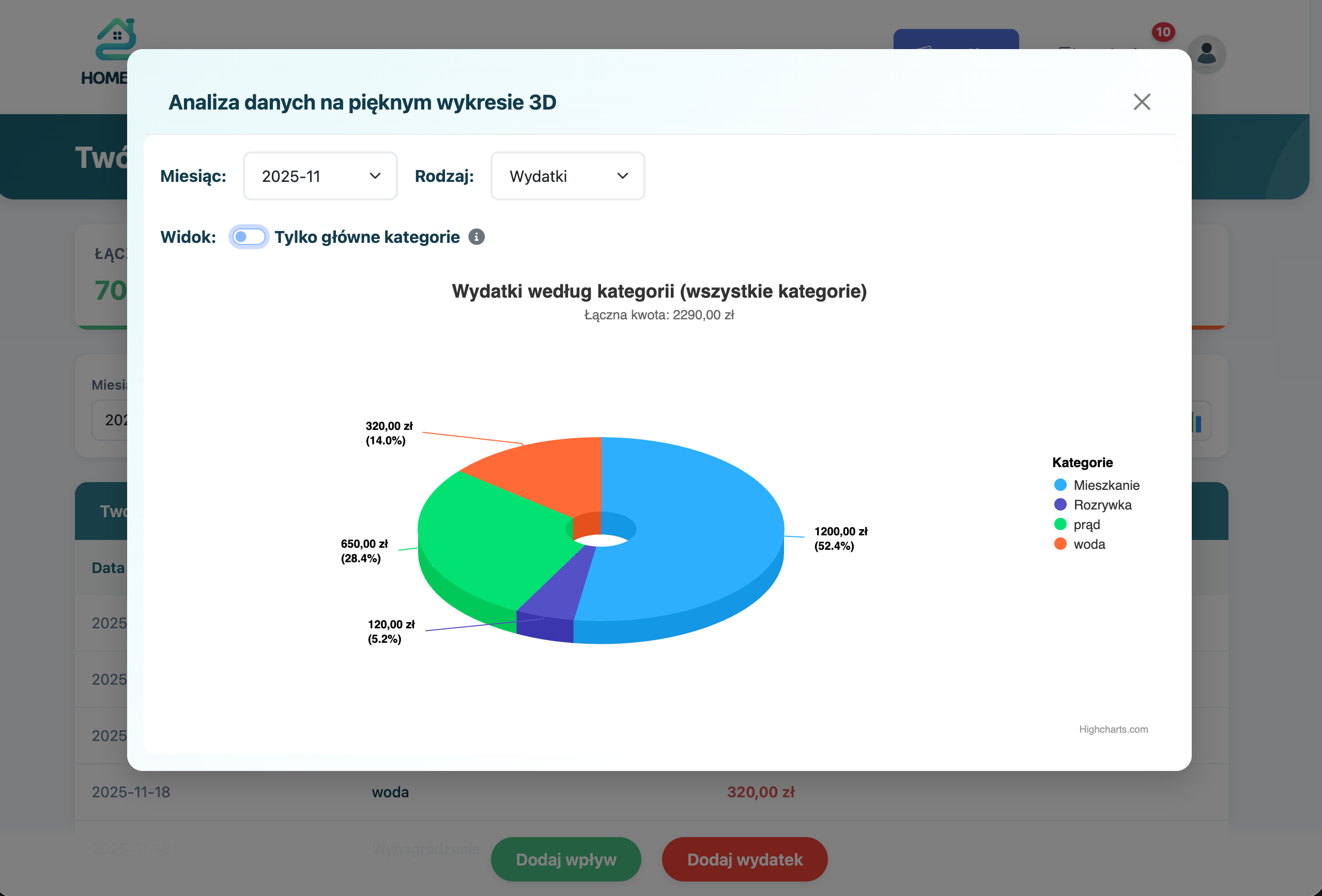Toggle the Tylko główne kategorie switch
1322x896 pixels.
tap(249, 237)
